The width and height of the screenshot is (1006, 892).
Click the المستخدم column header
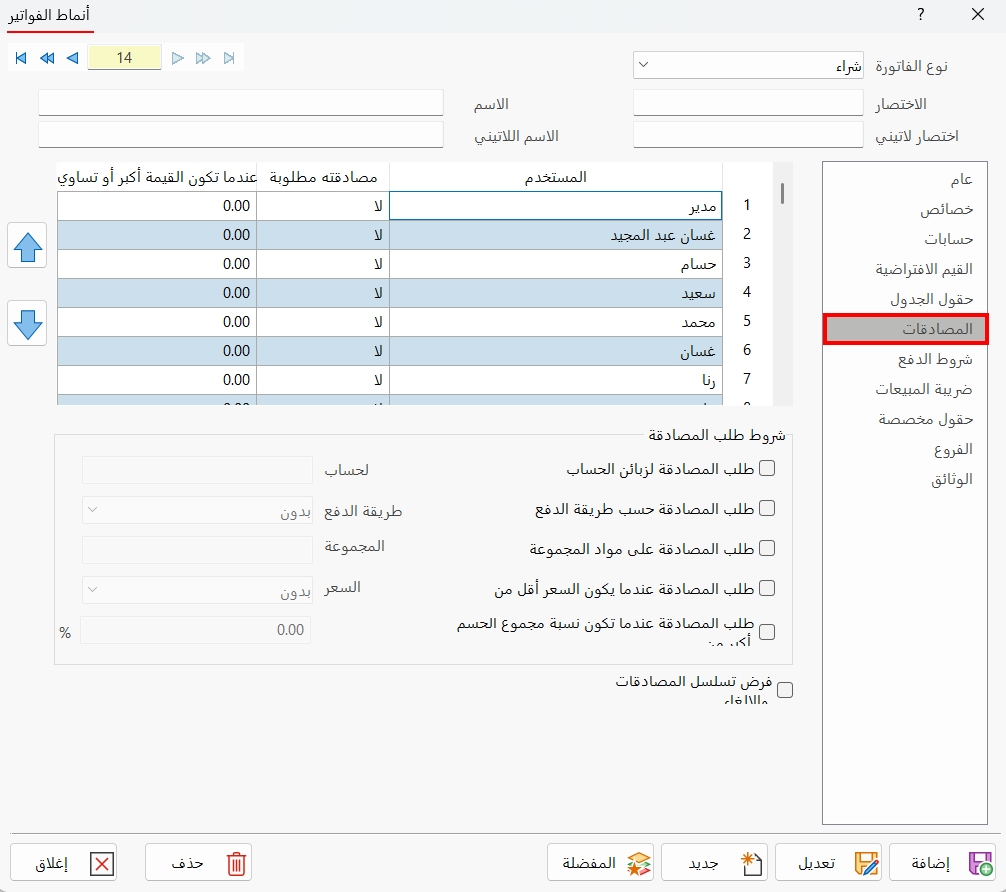[556, 177]
